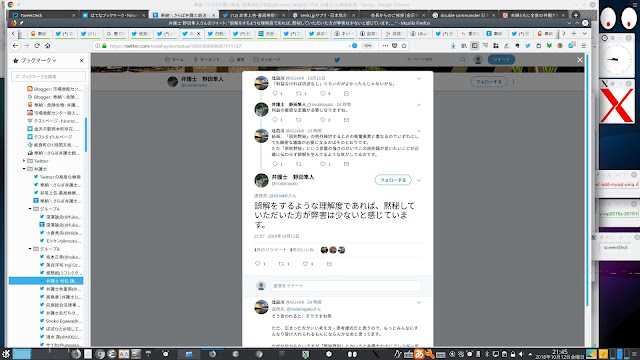Click フォローする button in profile header
Viewport: 640px width, 360px height.
point(489,82)
